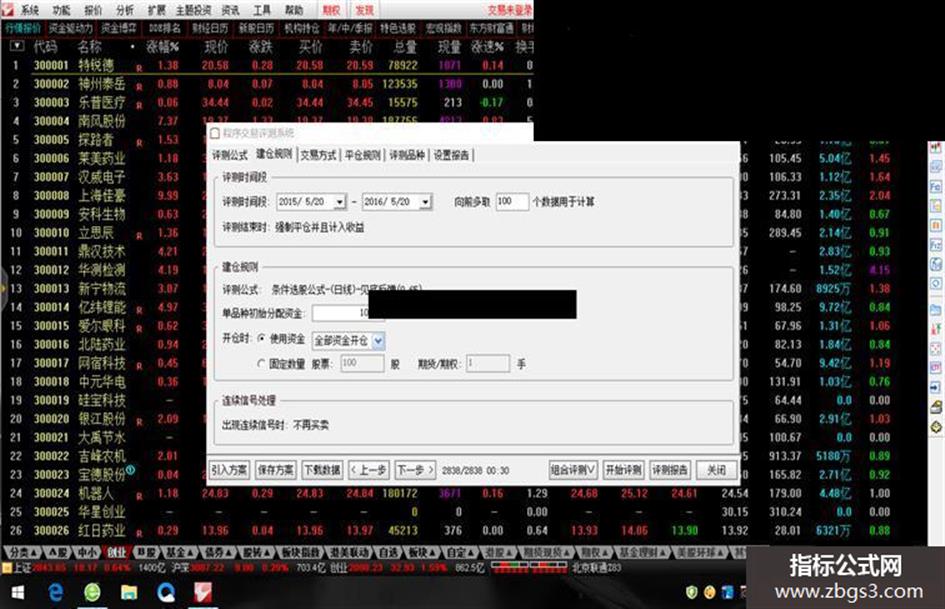945x609 pixels.
Task: Open the green 360 browser taskbar icon
Action: pyautogui.click(x=92, y=593)
